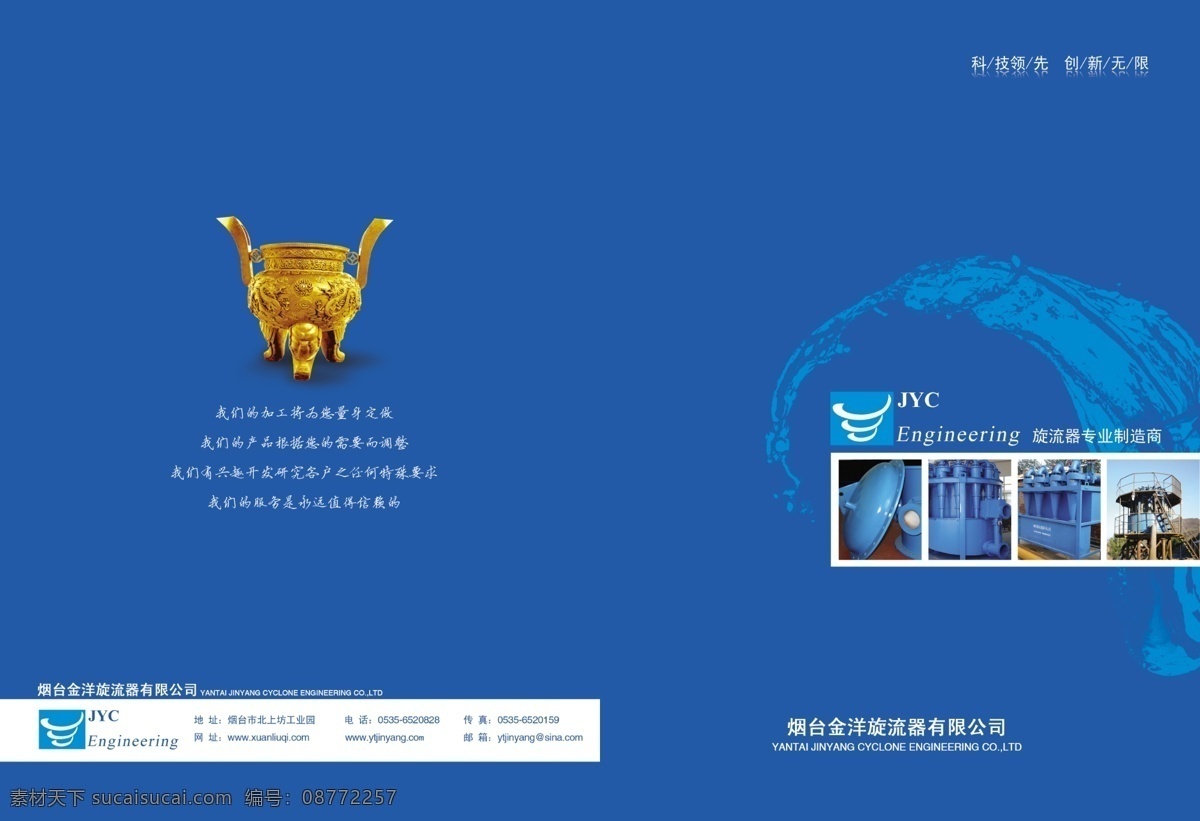Click the line 我们有兴趣开发研究客户之任何特殊要求
This screenshot has width=1200, height=821.
point(304,472)
